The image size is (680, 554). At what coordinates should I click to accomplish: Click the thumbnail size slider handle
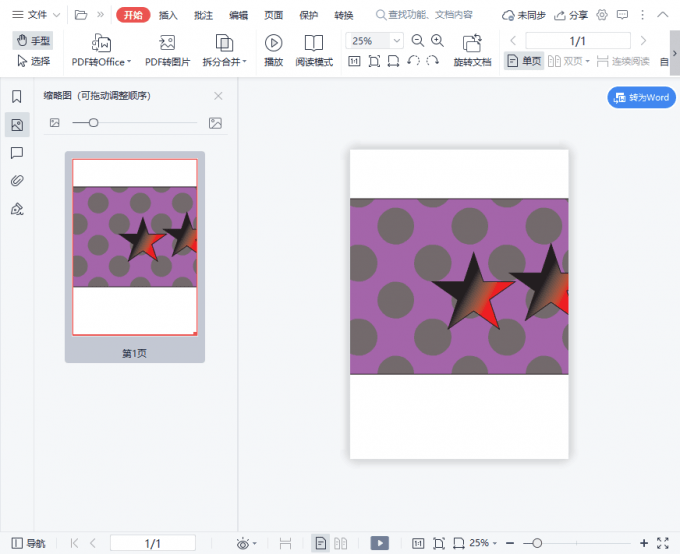click(x=93, y=123)
